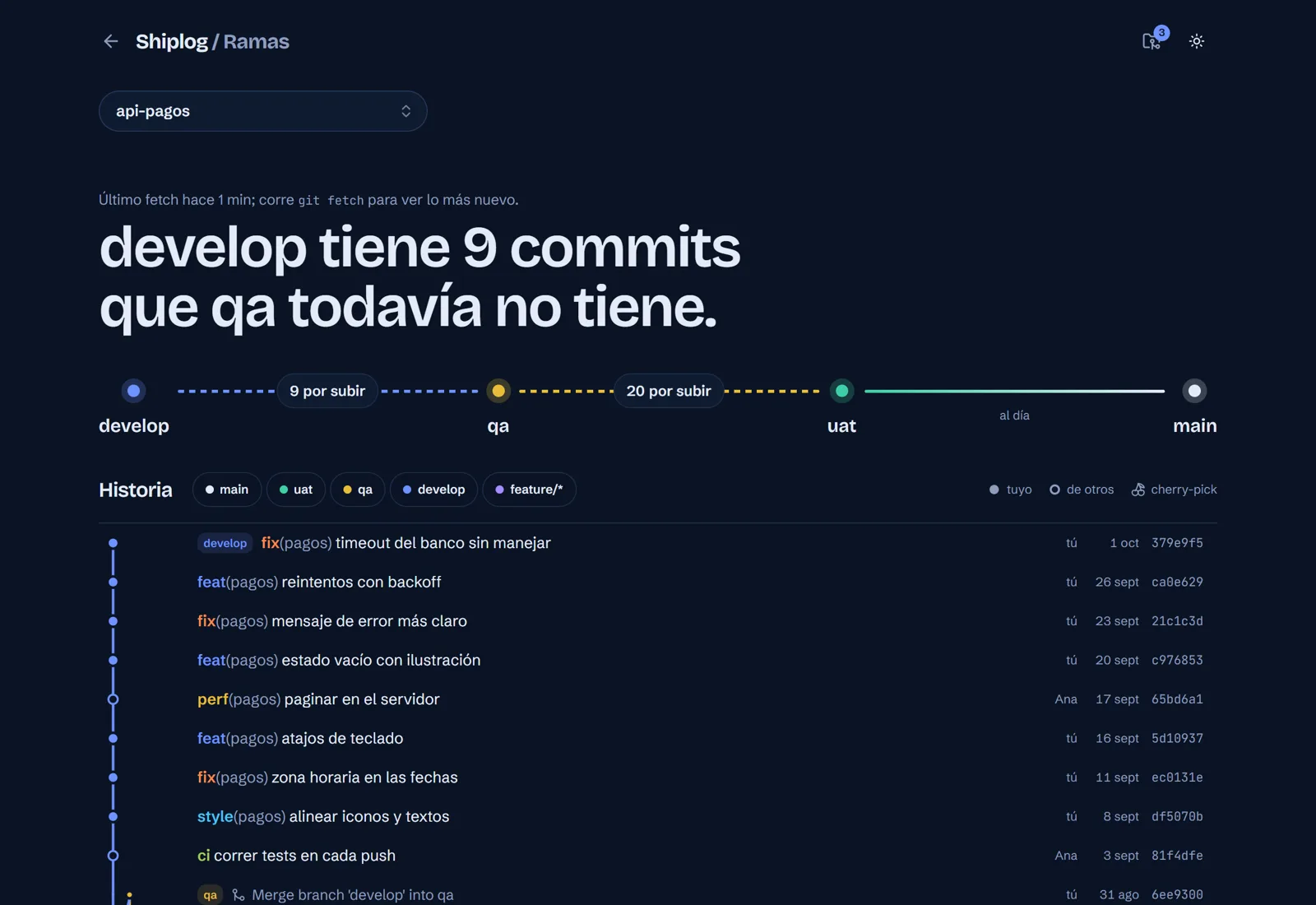Viewport: 1316px width, 905px height.
Task: Open commit 'paginar en el servidor'
Action: tap(658, 699)
